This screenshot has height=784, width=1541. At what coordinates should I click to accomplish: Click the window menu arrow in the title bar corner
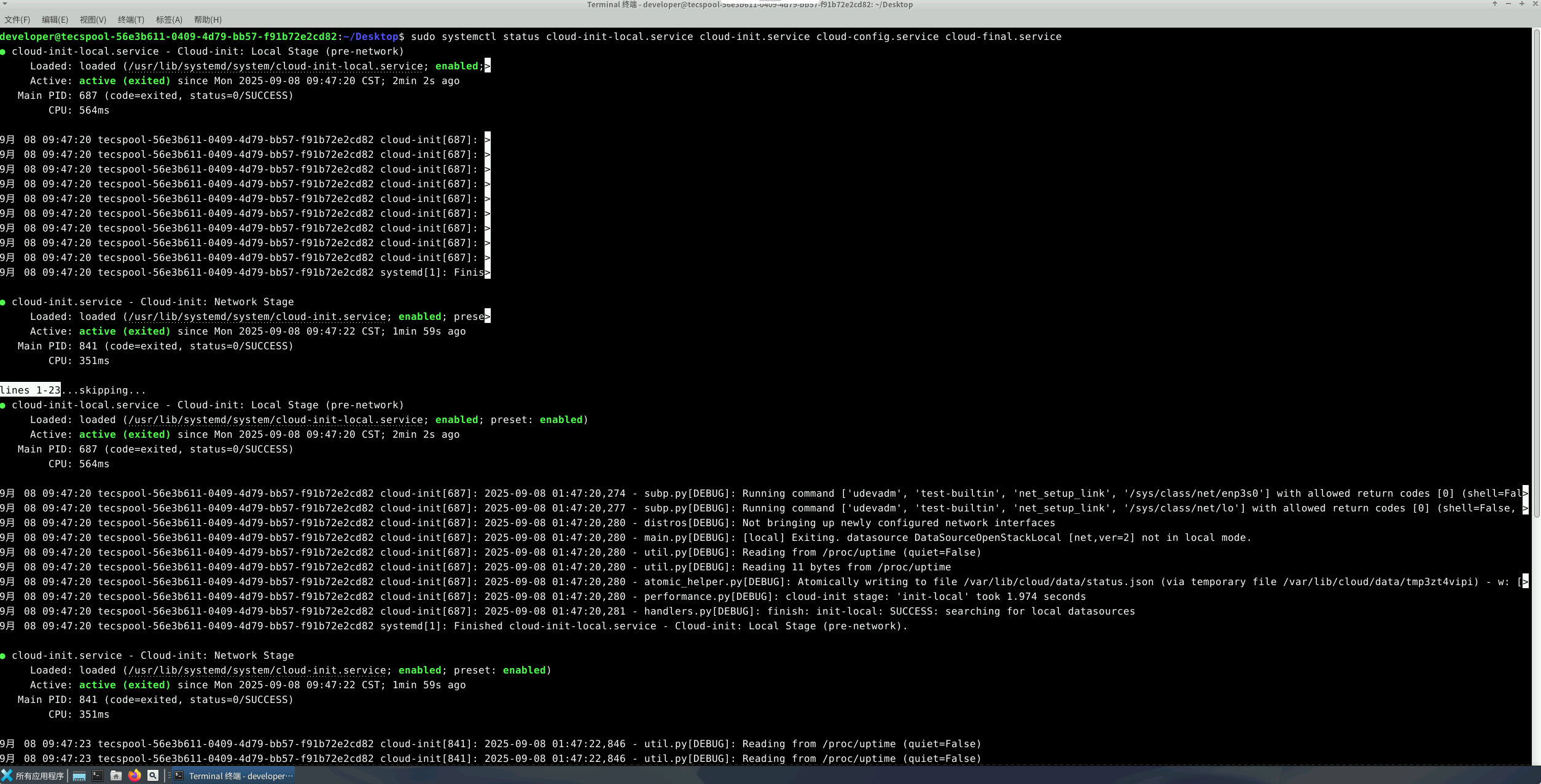[x=5, y=4]
